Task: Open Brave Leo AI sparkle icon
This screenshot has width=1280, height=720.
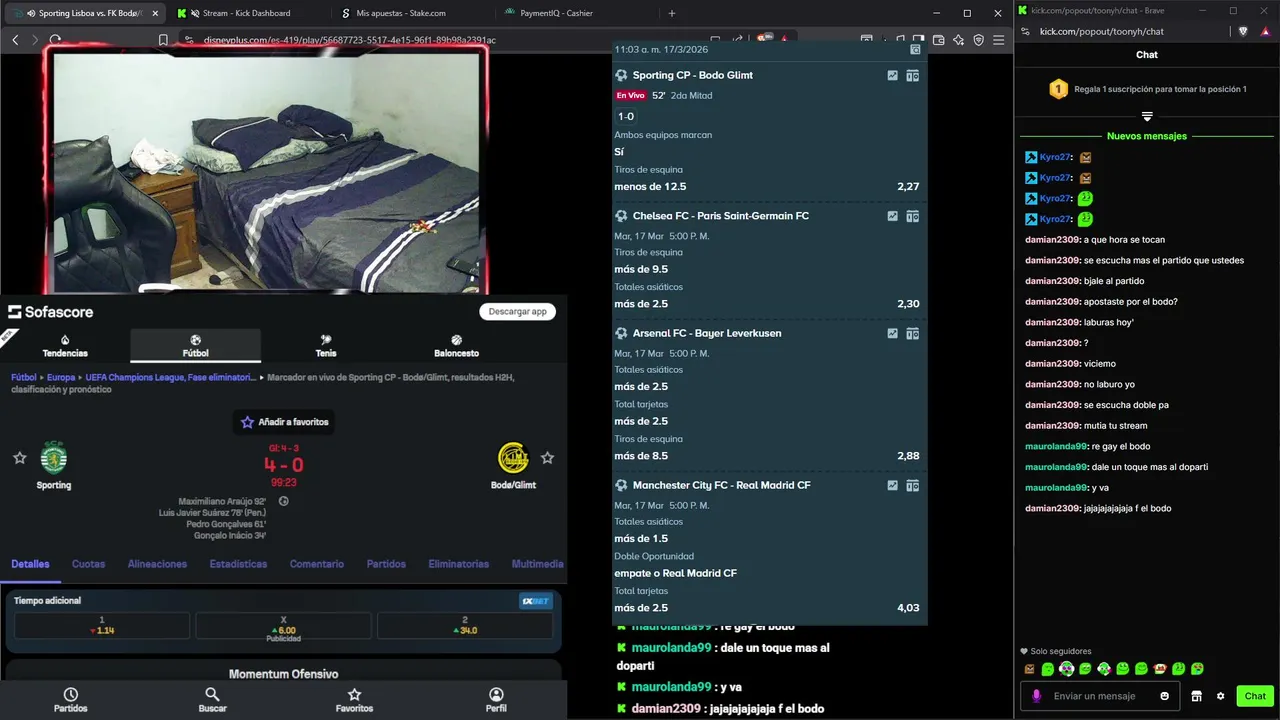Action: (958, 40)
